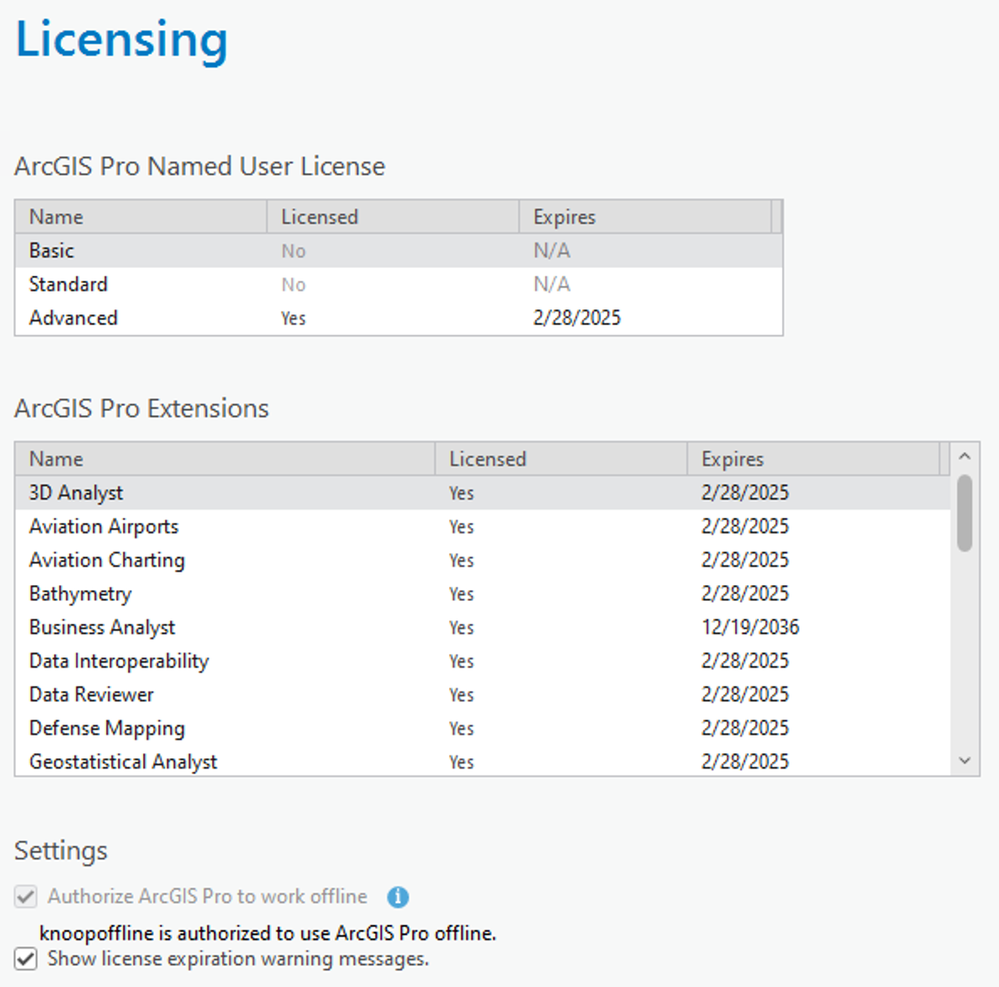The width and height of the screenshot is (999, 987).
Task: Click the offline authorization info icon
Action: (398, 897)
